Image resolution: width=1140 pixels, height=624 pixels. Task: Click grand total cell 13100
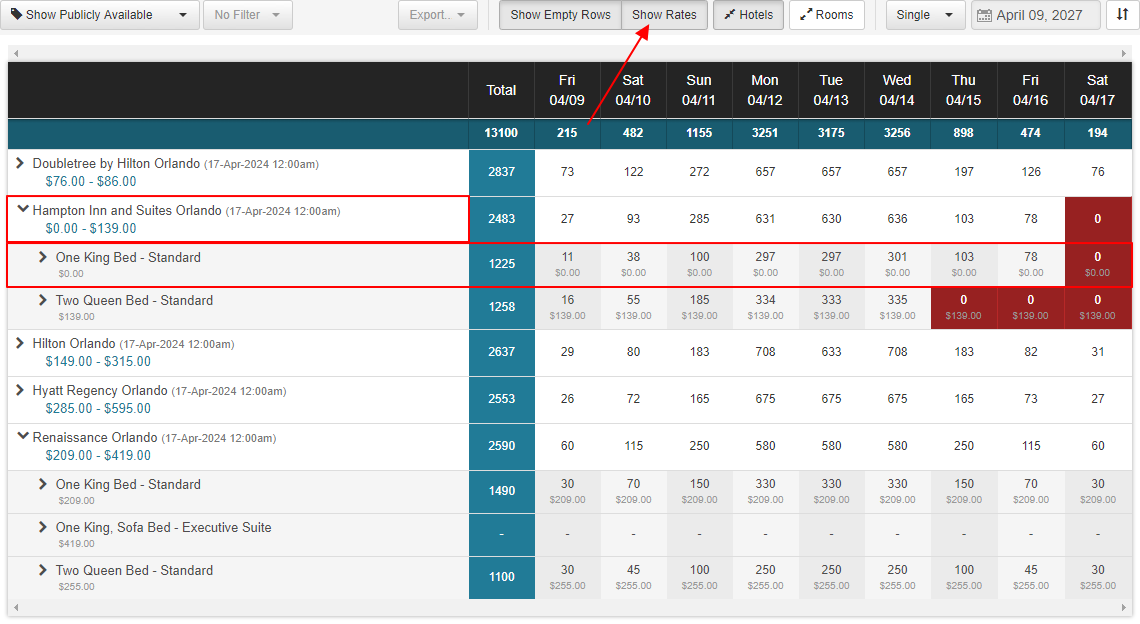pyautogui.click(x=502, y=133)
